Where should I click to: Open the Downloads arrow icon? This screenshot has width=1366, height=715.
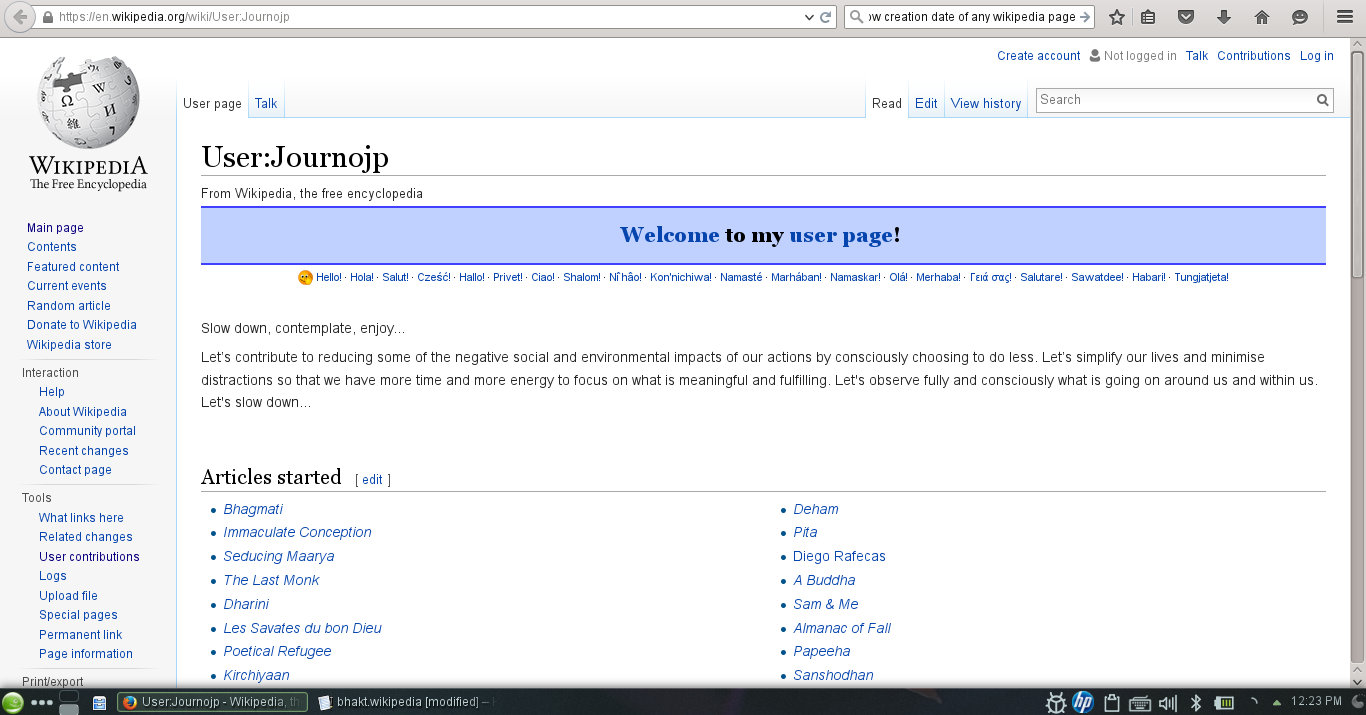pyautogui.click(x=1223, y=17)
